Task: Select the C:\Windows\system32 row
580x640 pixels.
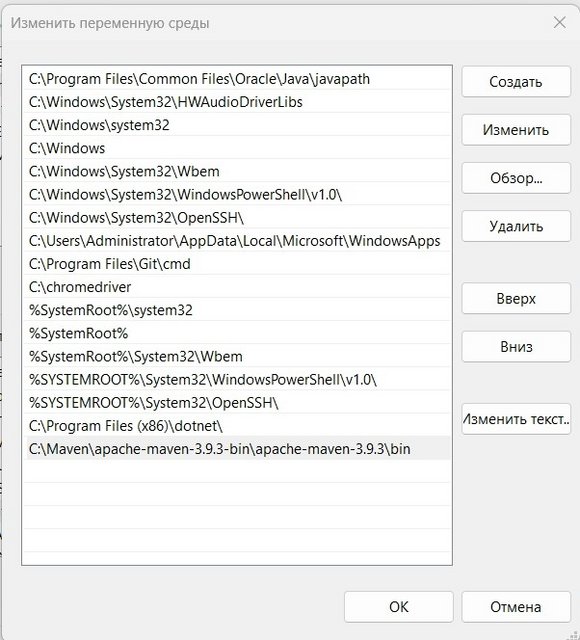Action: 237,125
